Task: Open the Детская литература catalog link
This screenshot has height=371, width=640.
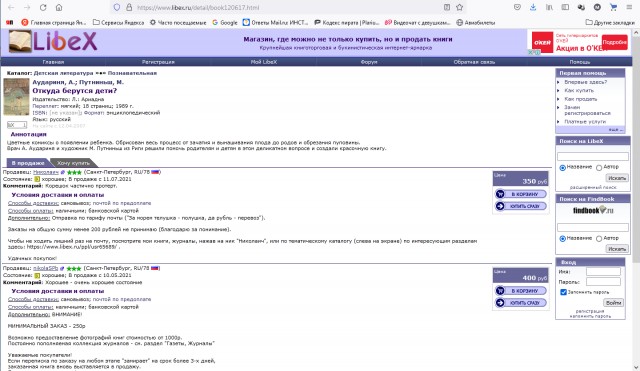Action: (63, 73)
